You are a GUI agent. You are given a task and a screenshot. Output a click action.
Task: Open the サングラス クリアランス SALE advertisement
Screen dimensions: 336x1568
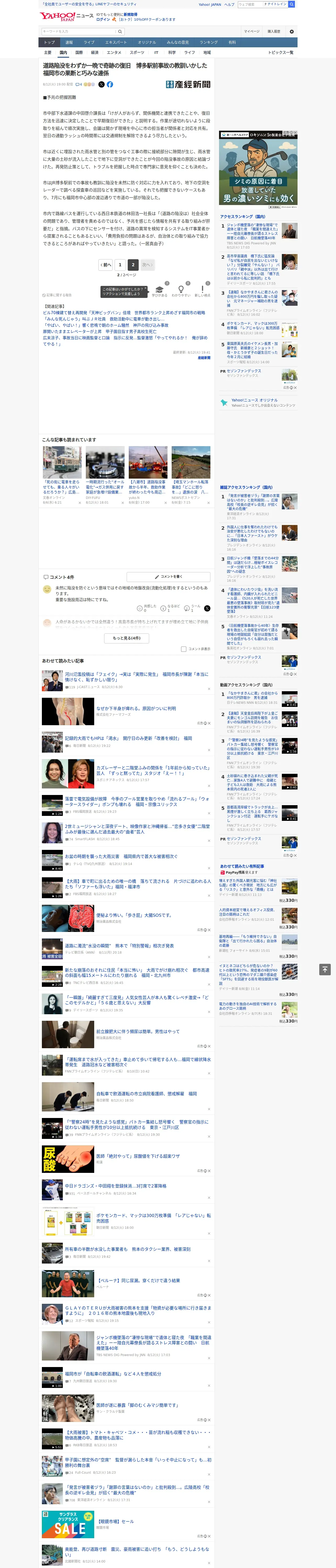pyautogui.click(x=68, y=1524)
